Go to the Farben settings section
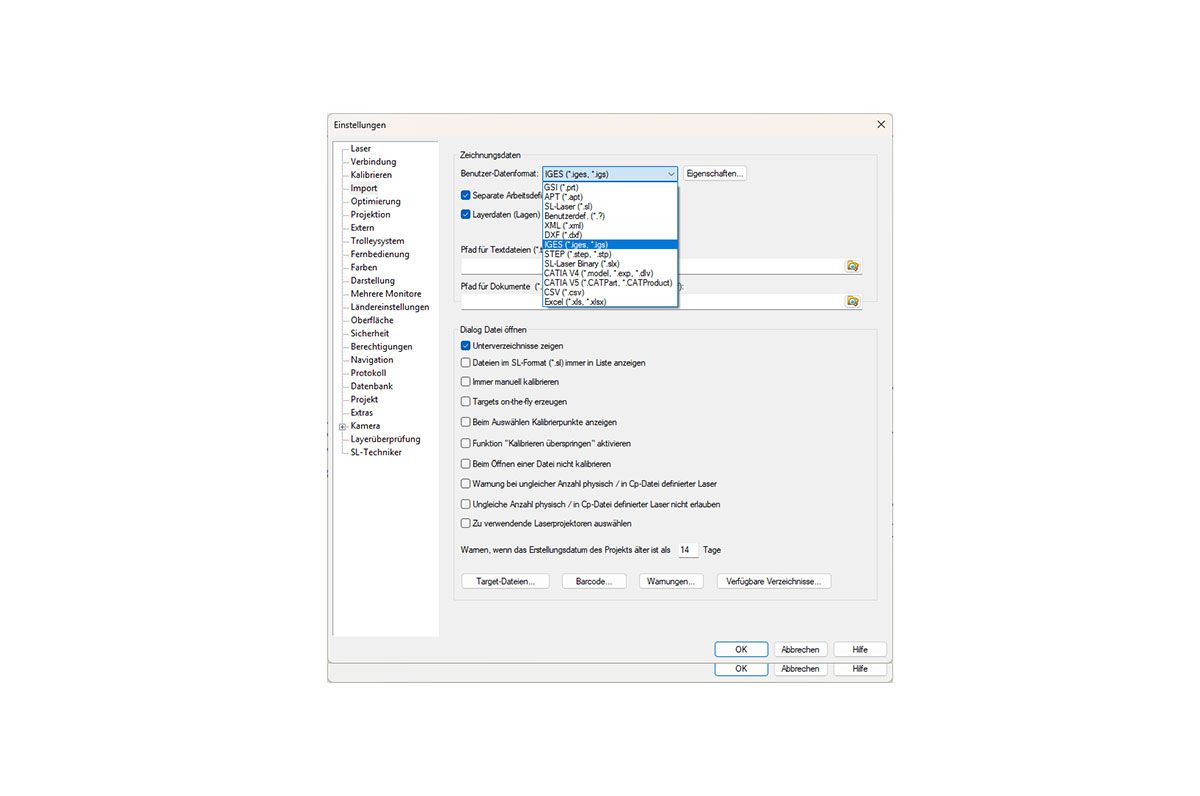1200x796 pixels. point(362,267)
